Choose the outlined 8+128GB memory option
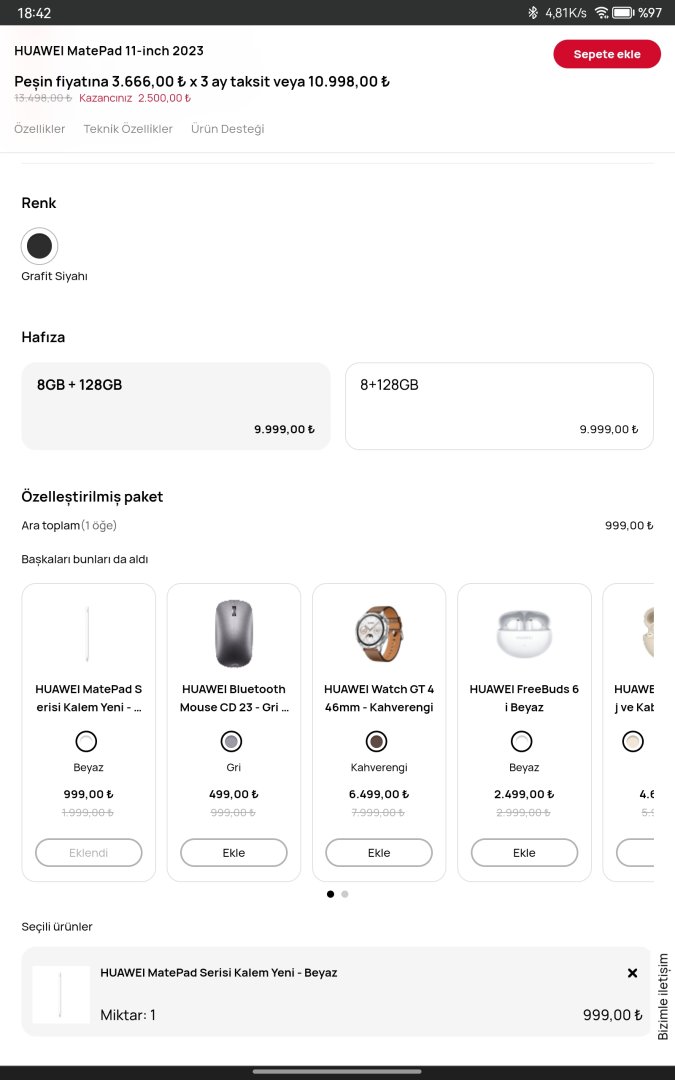This screenshot has width=675, height=1080. [x=499, y=406]
